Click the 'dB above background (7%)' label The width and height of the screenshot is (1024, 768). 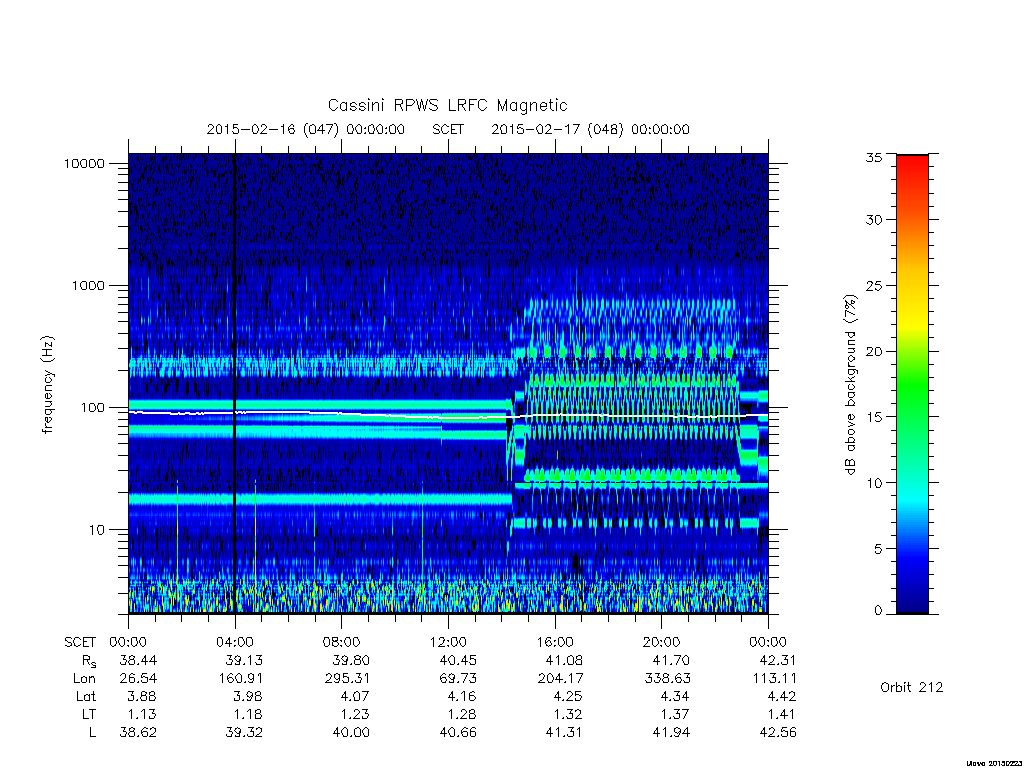point(850,385)
